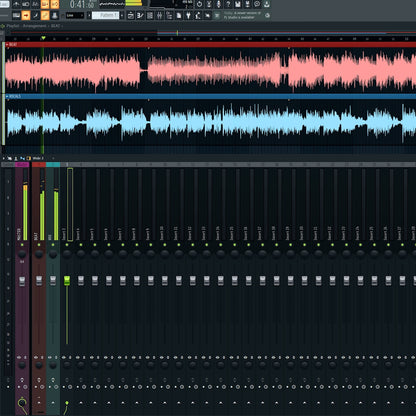Click the audio editor icon next to circular arrow
This screenshot has height=416, width=416.
click(209, 4)
